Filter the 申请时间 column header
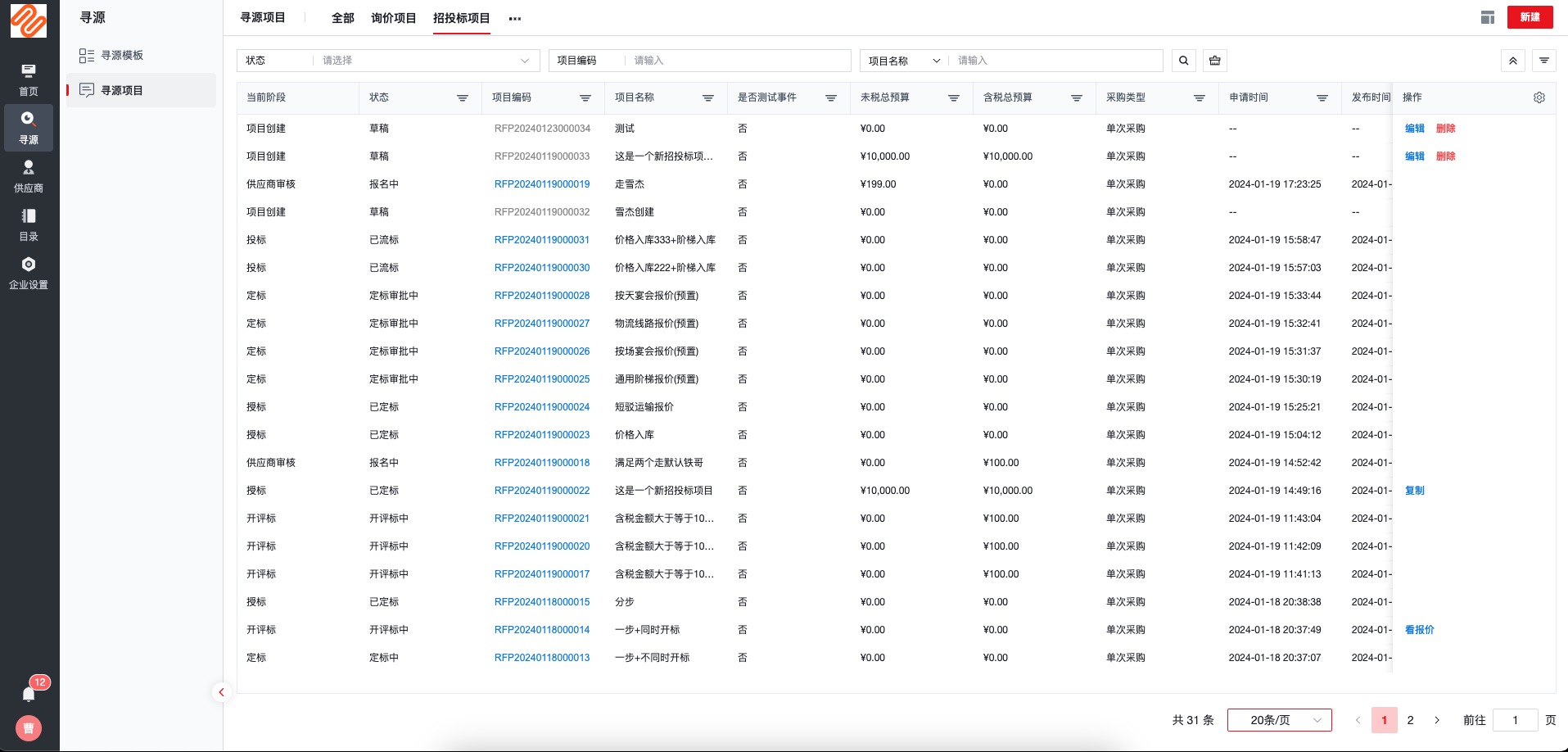The height and width of the screenshot is (752, 1568). click(x=1322, y=97)
